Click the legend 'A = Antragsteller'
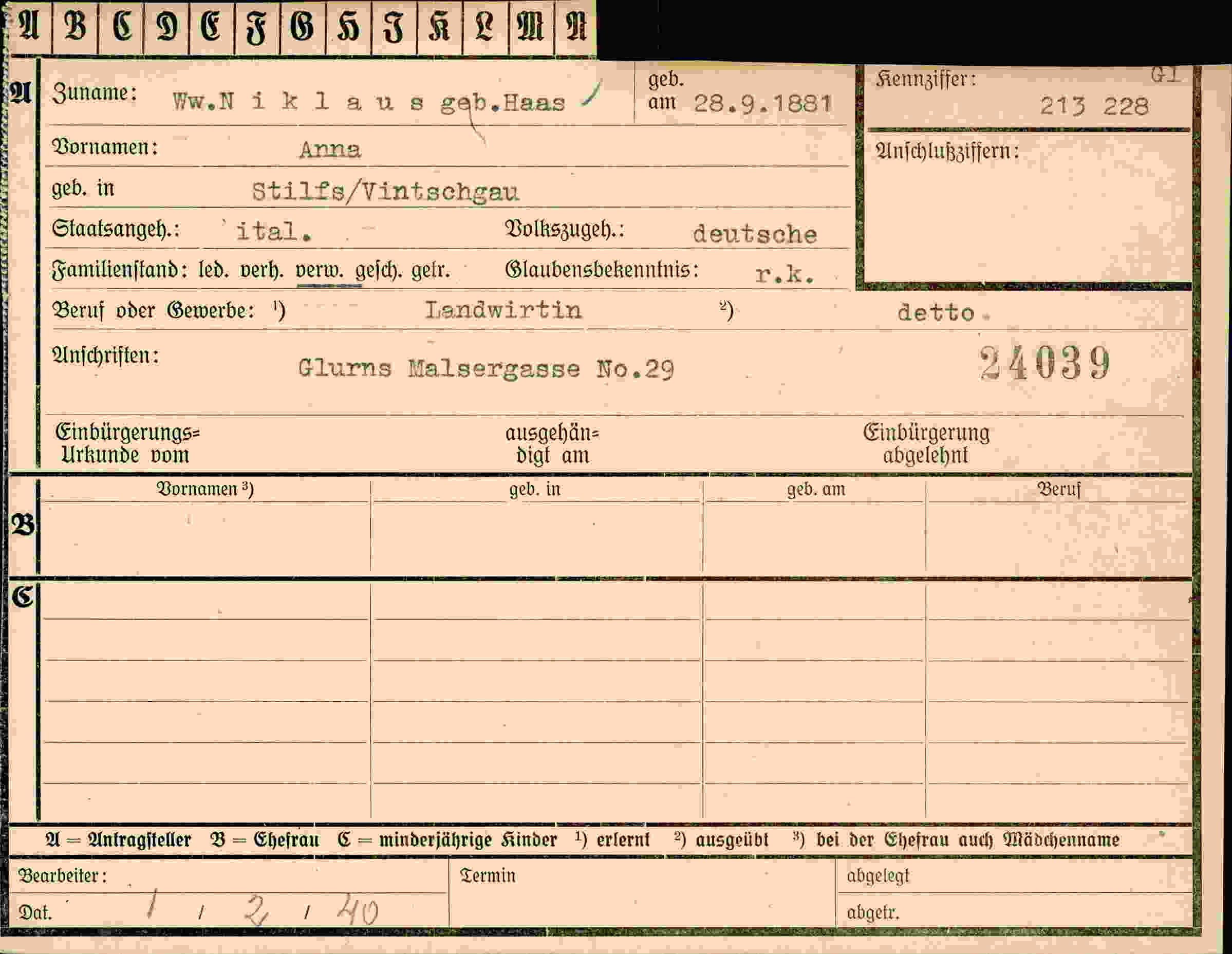 tap(119, 839)
